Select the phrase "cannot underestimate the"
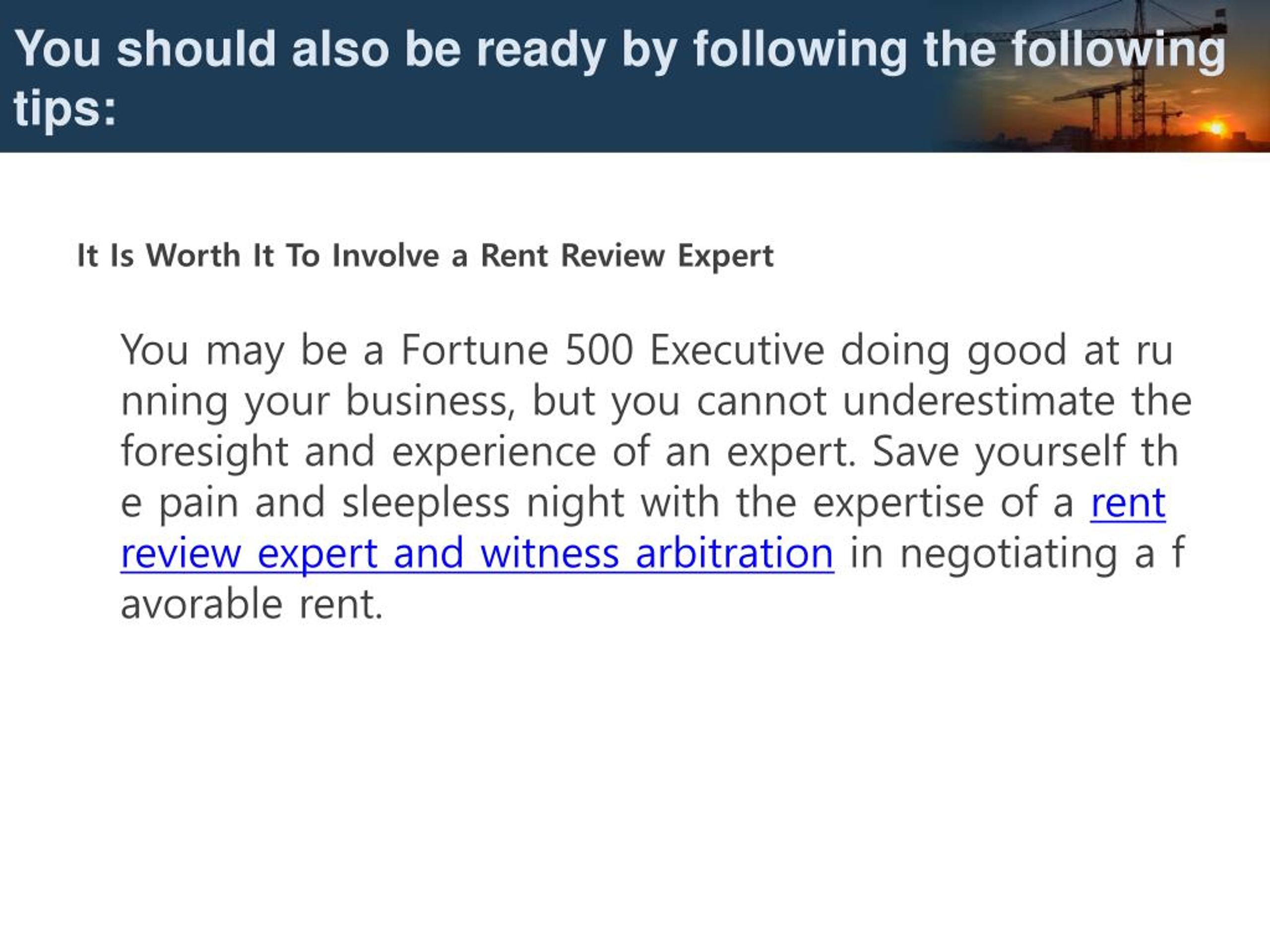This screenshot has width=1270, height=952. (945, 401)
